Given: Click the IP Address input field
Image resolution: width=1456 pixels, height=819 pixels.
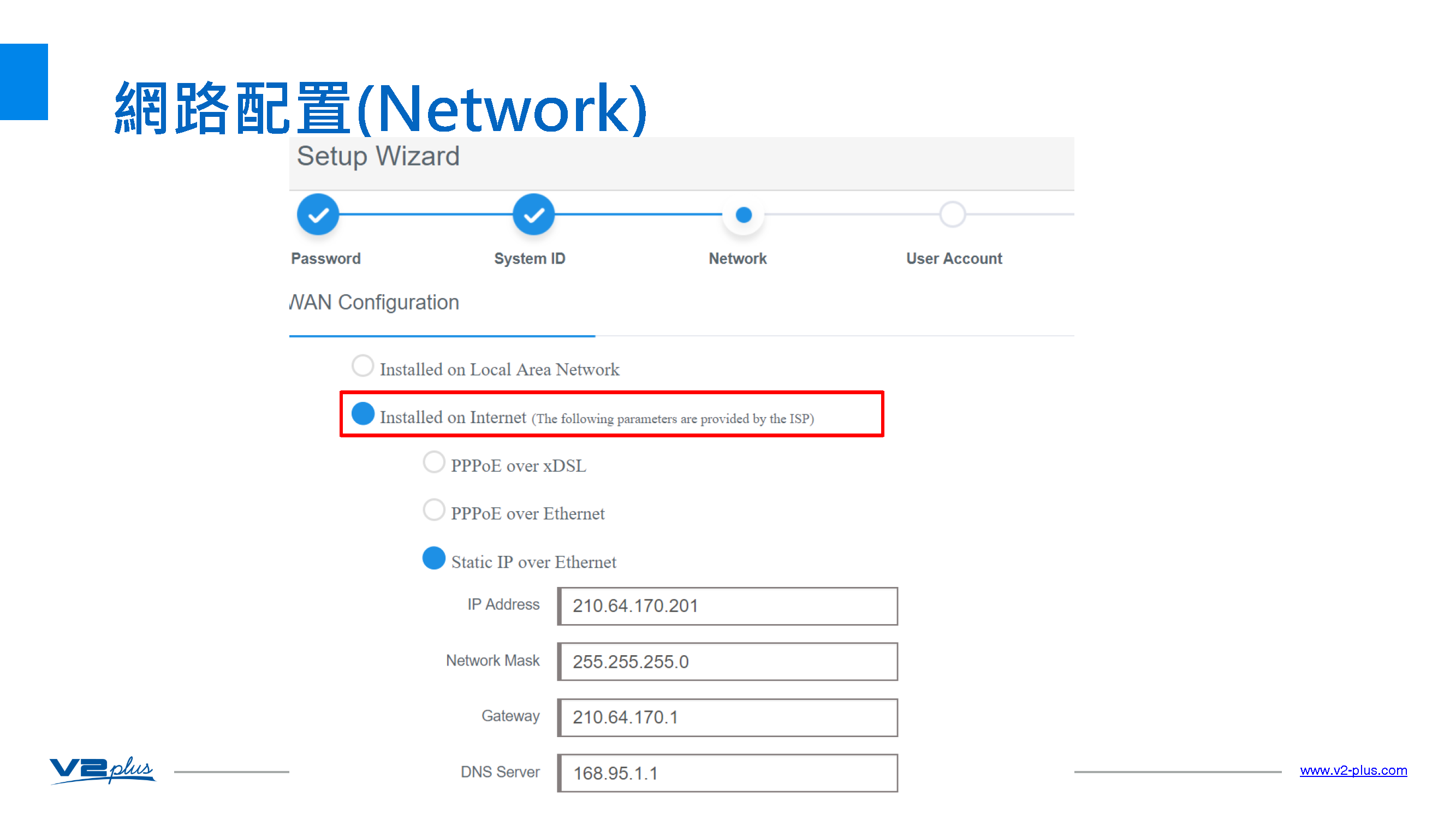Looking at the screenshot, I should click(727, 606).
